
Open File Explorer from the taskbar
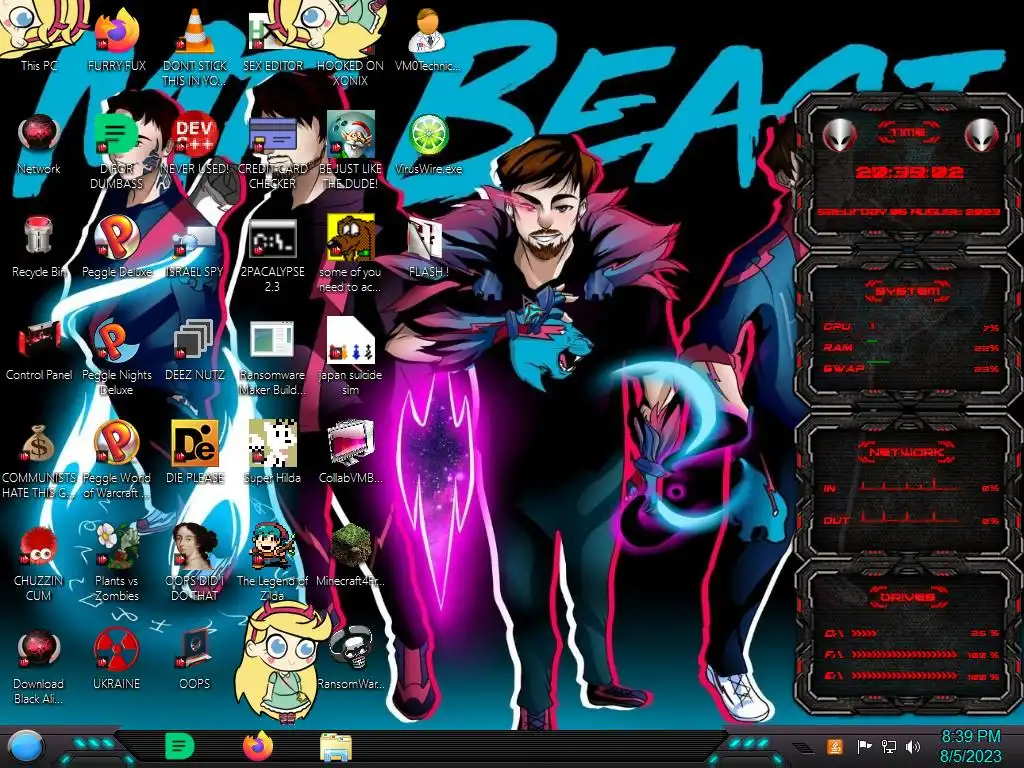click(336, 747)
